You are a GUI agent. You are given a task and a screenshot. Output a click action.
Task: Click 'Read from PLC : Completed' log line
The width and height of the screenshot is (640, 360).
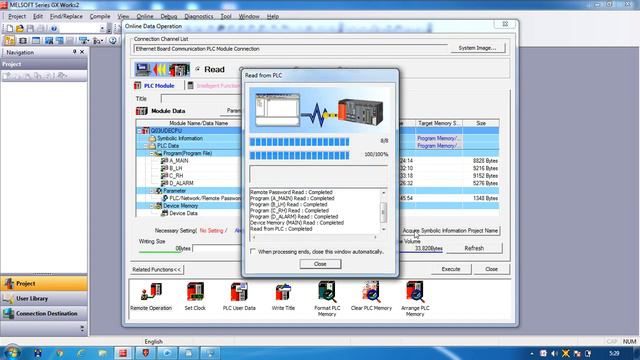pos(281,229)
